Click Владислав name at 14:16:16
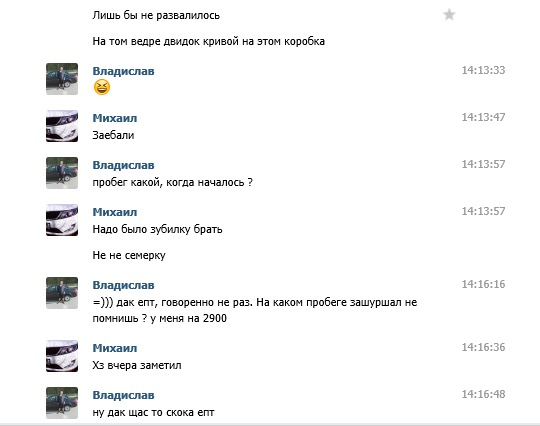The height and width of the screenshot is (426, 540). click(123, 285)
